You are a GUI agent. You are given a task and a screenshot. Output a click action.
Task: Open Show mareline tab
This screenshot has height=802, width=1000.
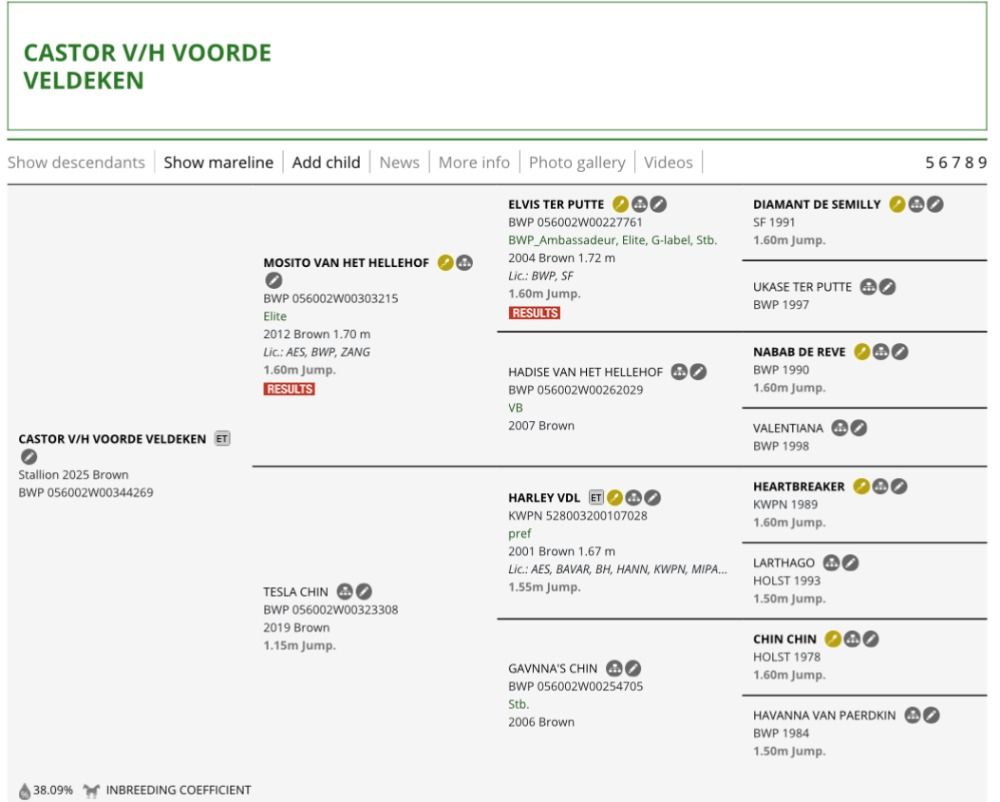(x=219, y=163)
